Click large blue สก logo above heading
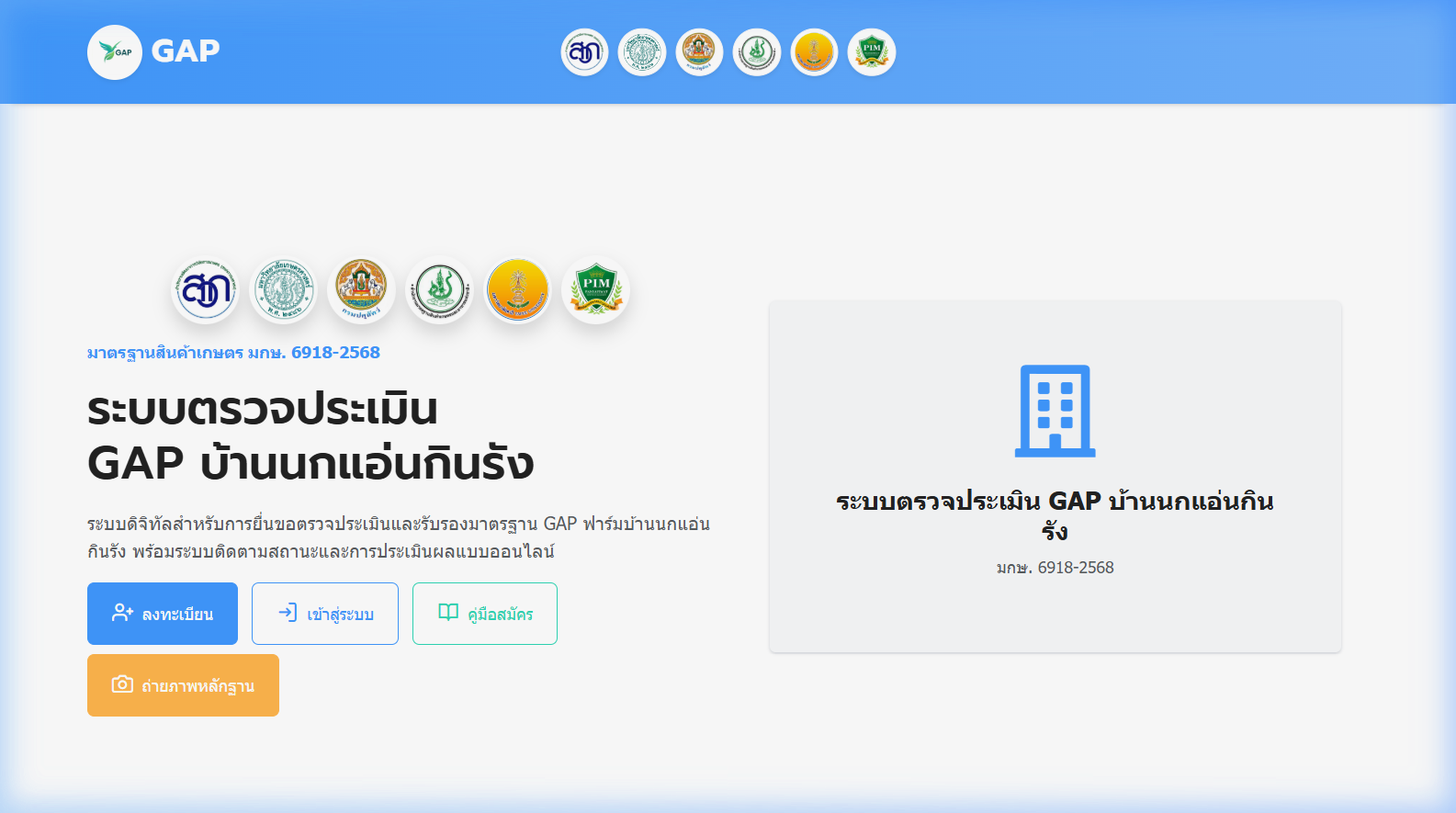Viewport: 1456px width, 813px height. click(206, 290)
